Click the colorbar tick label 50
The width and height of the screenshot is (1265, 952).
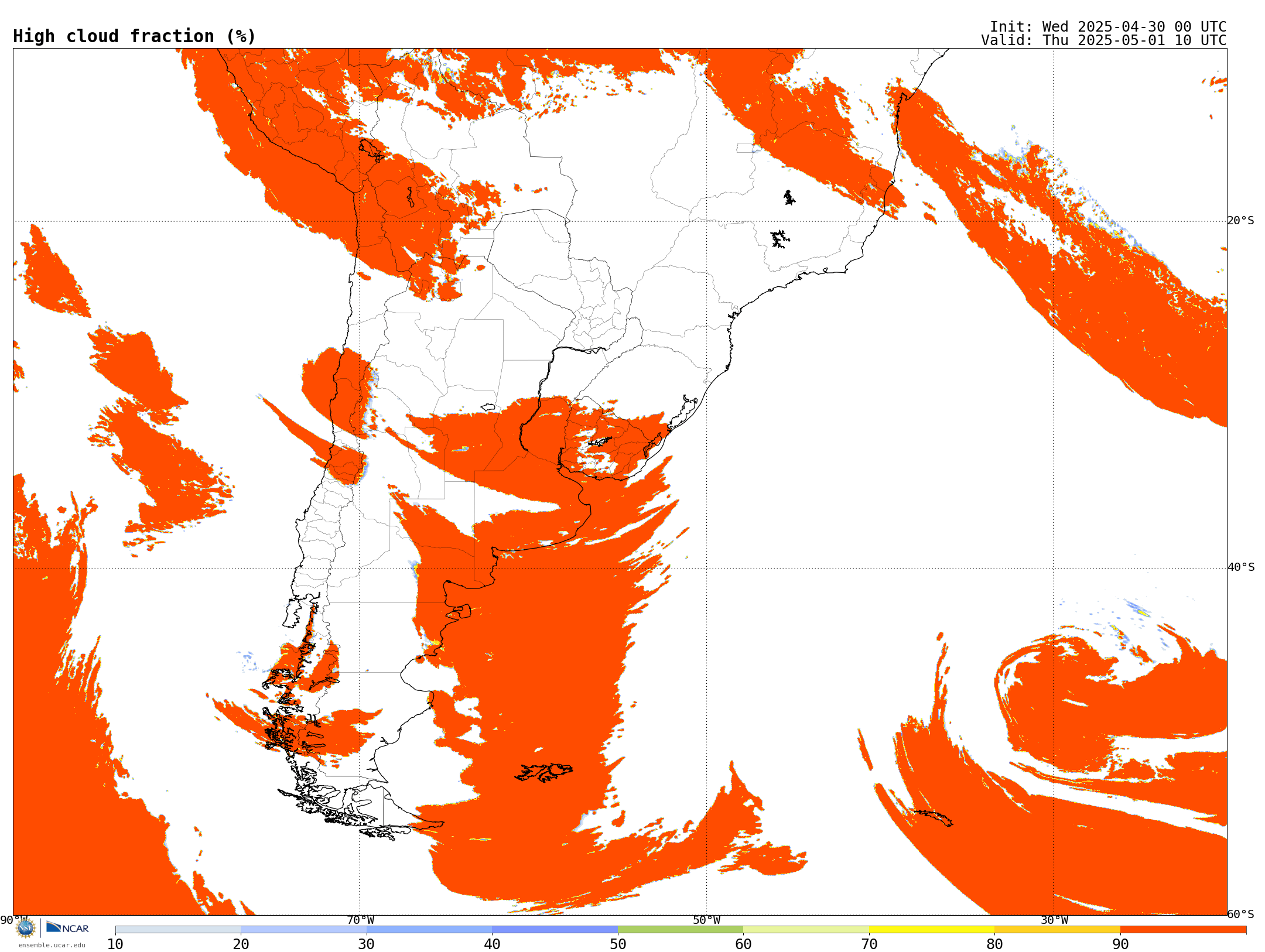click(x=618, y=944)
